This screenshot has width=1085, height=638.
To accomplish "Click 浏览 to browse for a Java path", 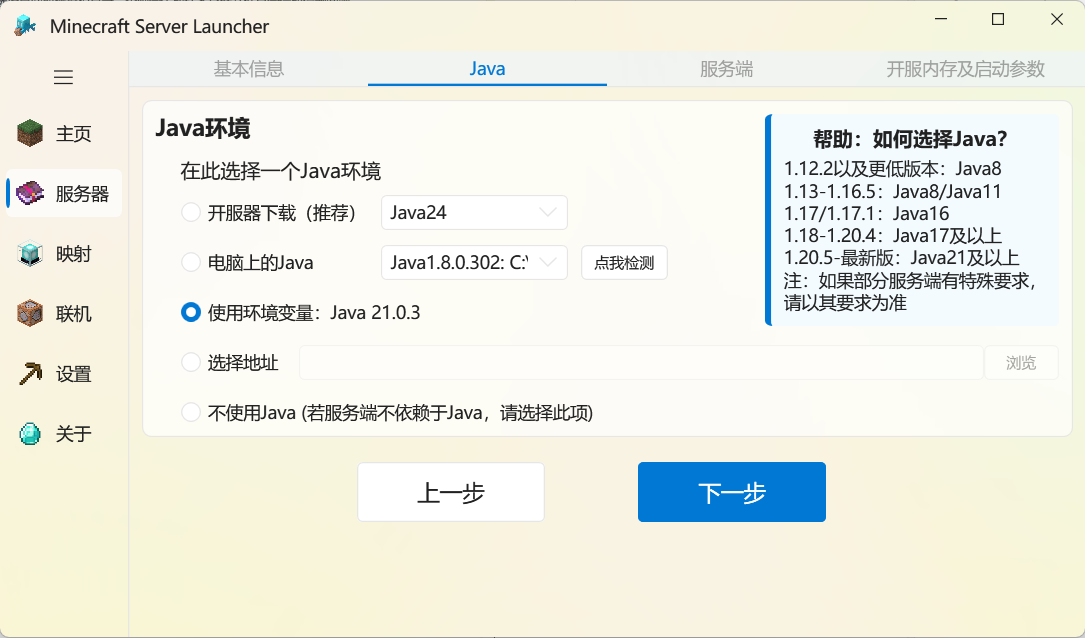I will [1021, 362].
